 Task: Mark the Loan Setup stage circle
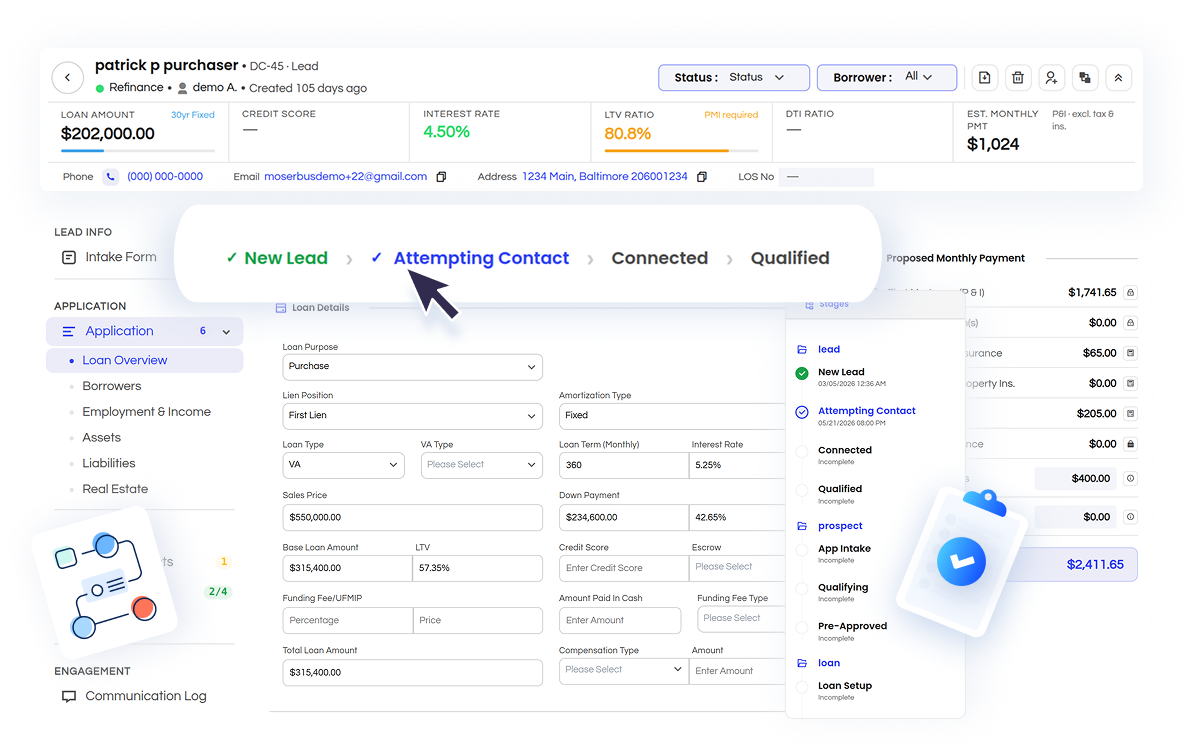tap(802, 686)
